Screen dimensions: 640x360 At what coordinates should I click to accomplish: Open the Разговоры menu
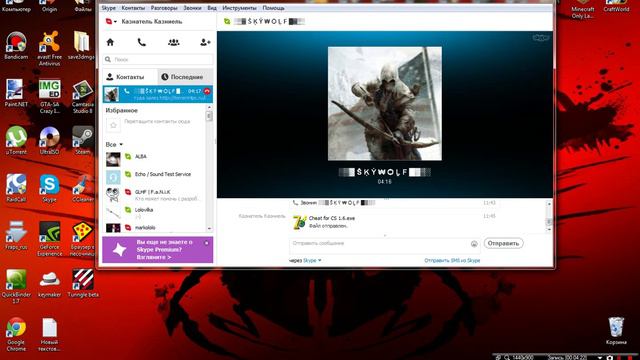164,8
